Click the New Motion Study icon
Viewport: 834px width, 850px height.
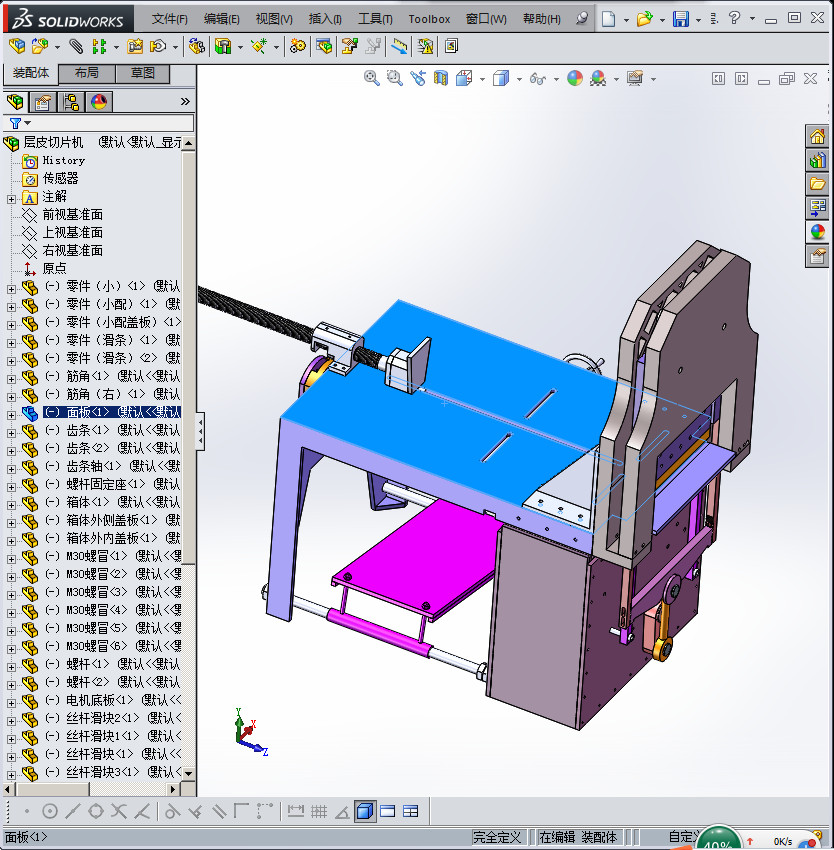pos(297,46)
